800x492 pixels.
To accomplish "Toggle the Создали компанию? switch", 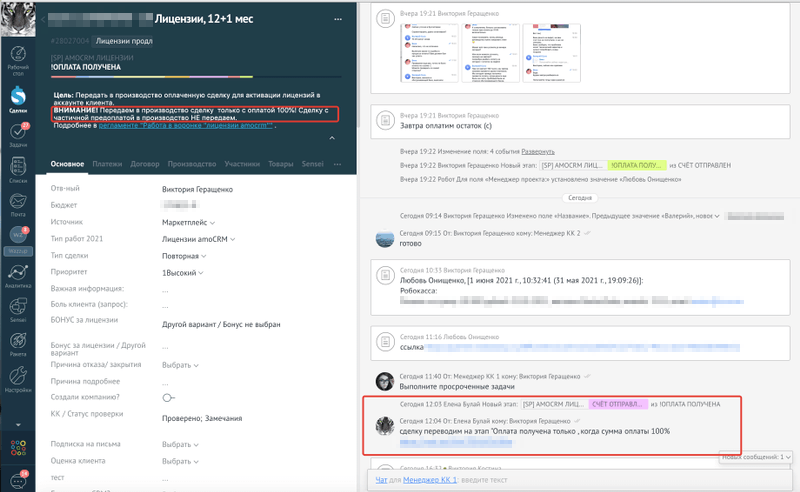I will pyautogui.click(x=168, y=397).
